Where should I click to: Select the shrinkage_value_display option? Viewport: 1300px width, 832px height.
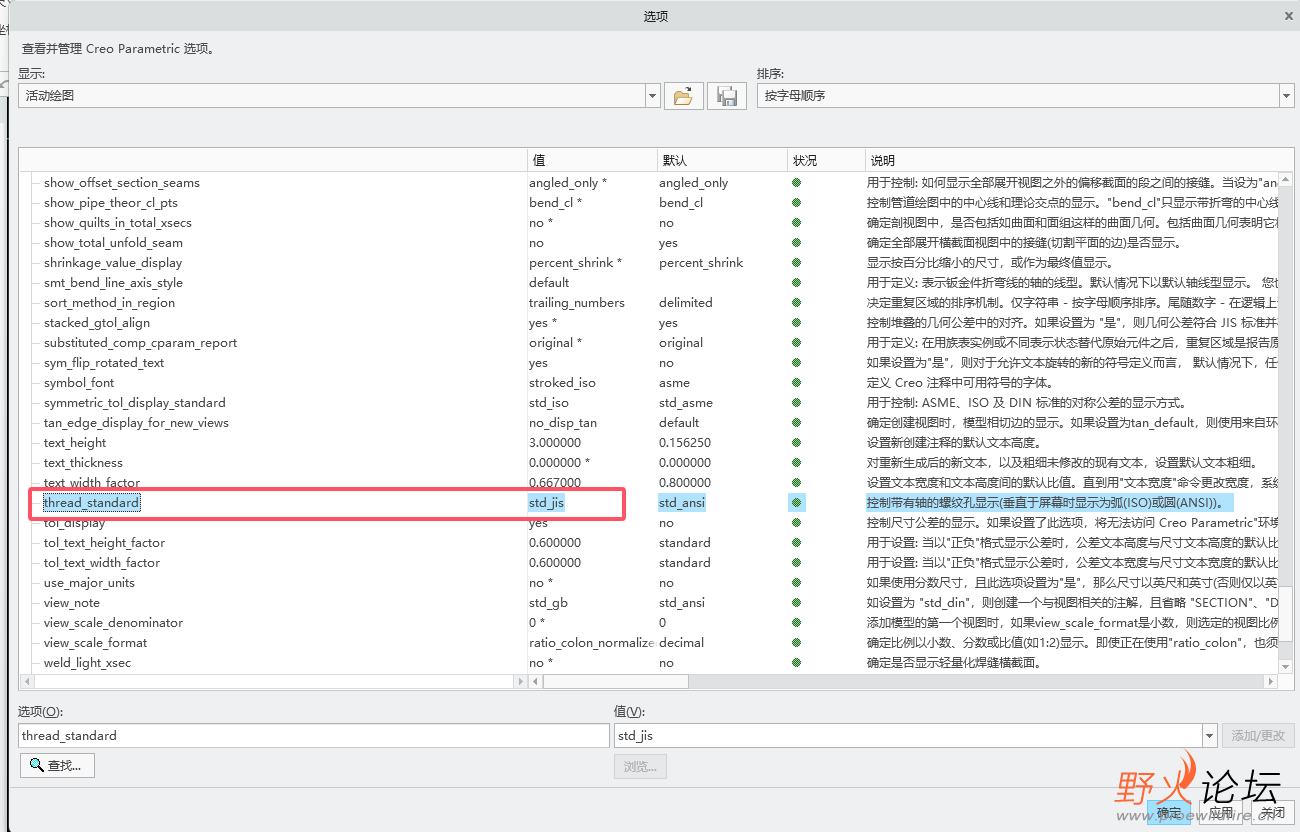[x=113, y=263]
